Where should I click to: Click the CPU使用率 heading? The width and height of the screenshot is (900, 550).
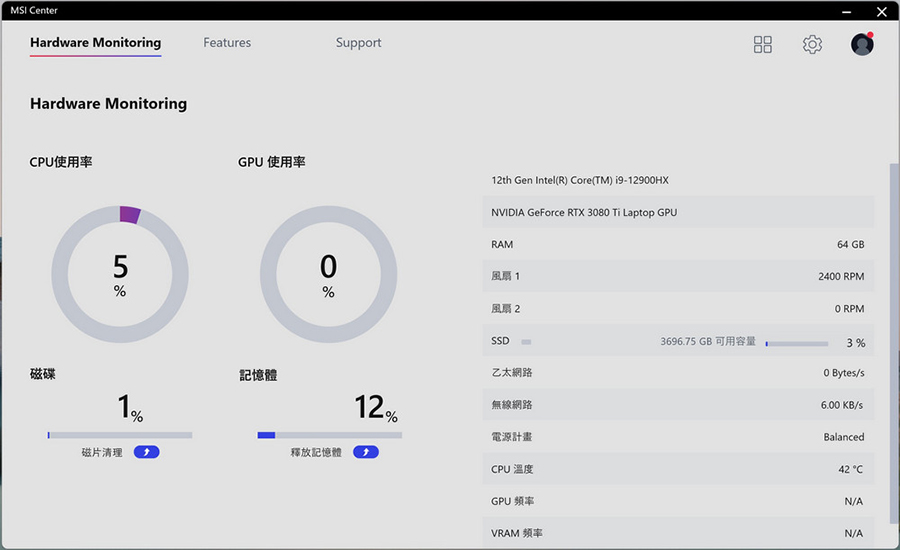61,162
